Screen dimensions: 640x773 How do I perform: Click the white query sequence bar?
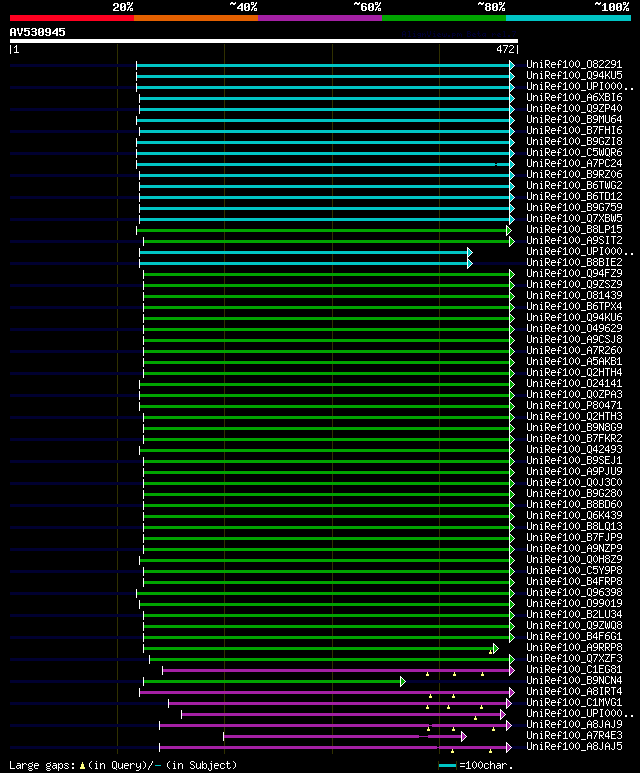click(264, 41)
